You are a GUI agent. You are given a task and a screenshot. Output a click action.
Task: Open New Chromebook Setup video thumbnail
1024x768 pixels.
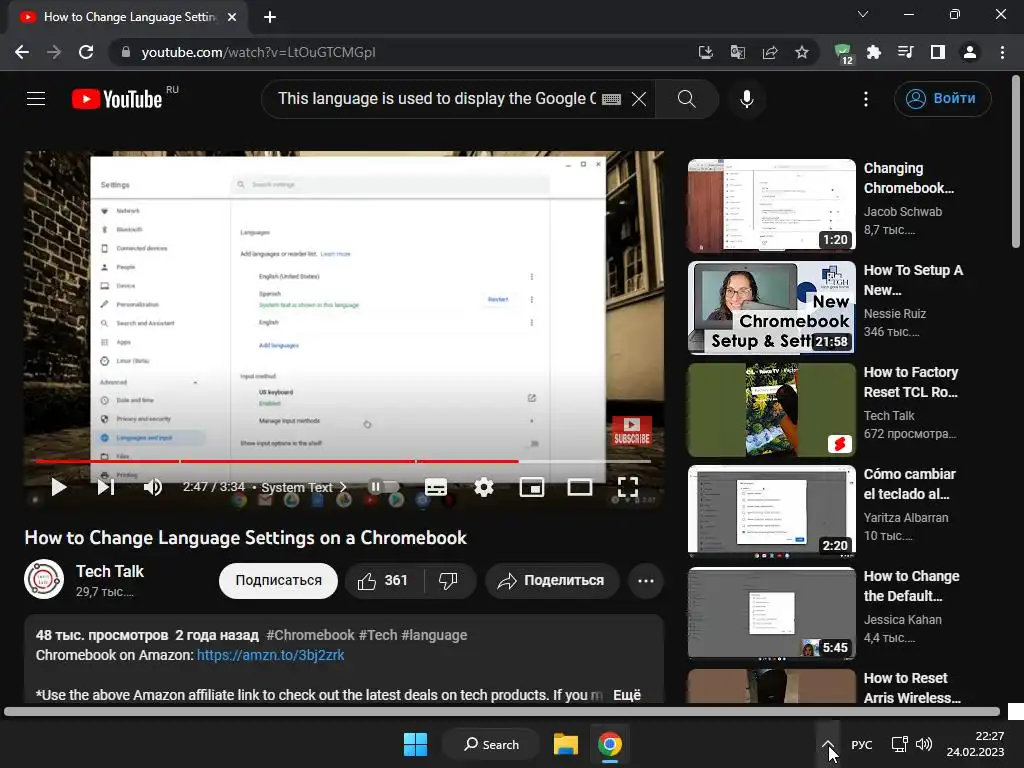pyautogui.click(x=771, y=308)
